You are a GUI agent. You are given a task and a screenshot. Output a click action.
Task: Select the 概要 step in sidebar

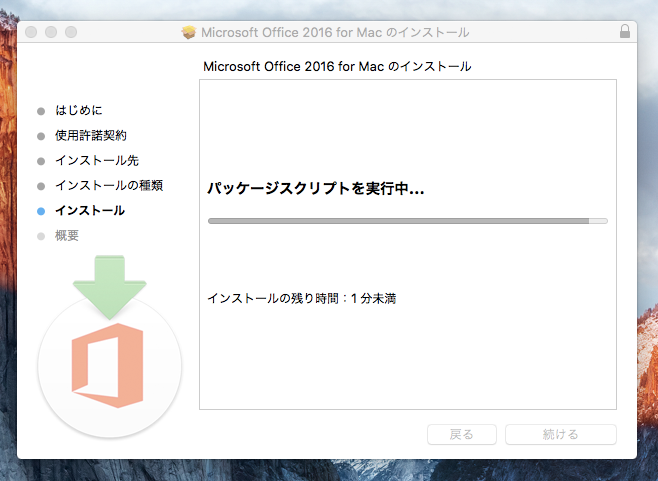[x=67, y=235]
